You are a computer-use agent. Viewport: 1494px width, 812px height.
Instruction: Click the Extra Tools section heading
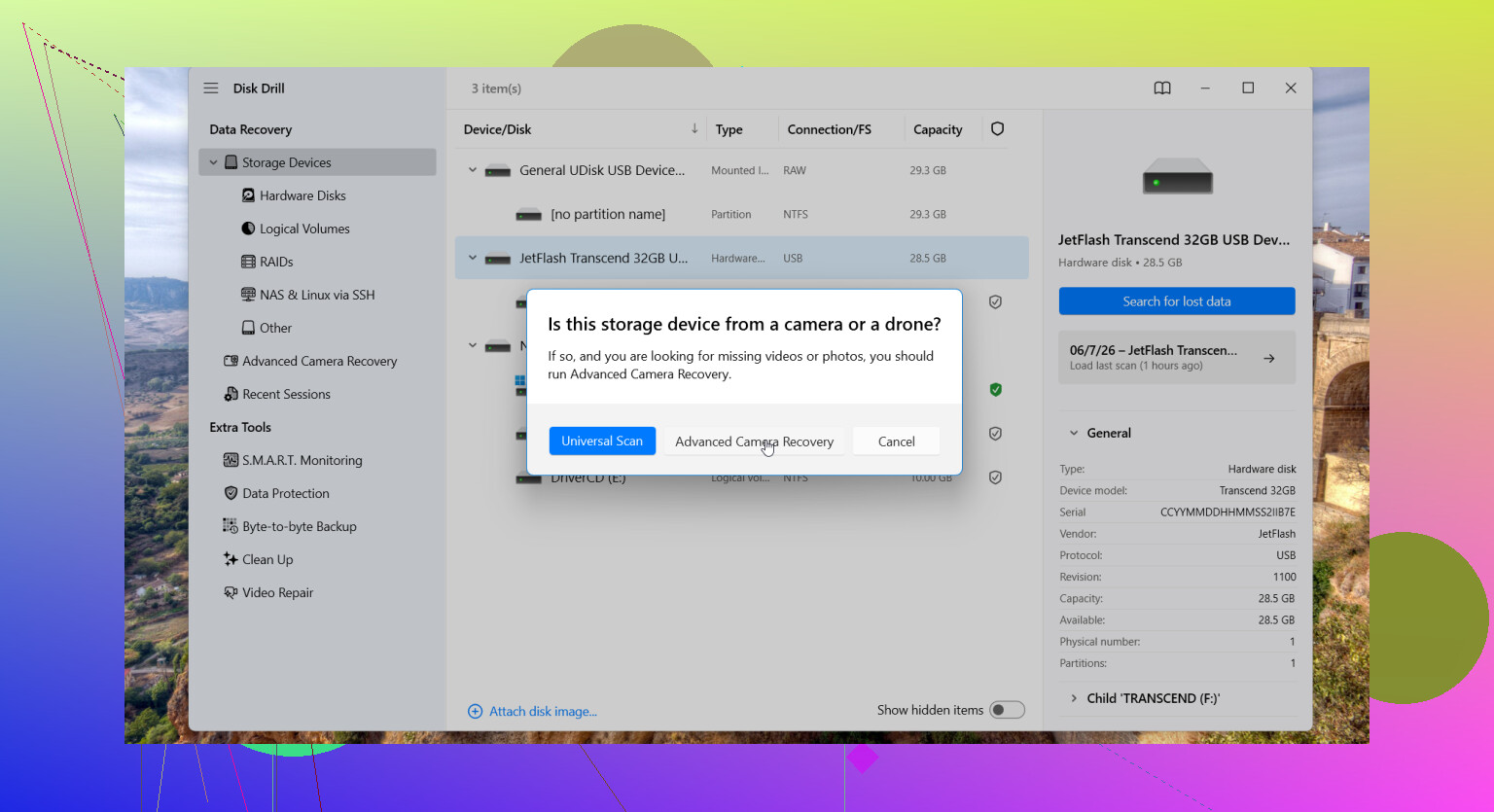240,427
